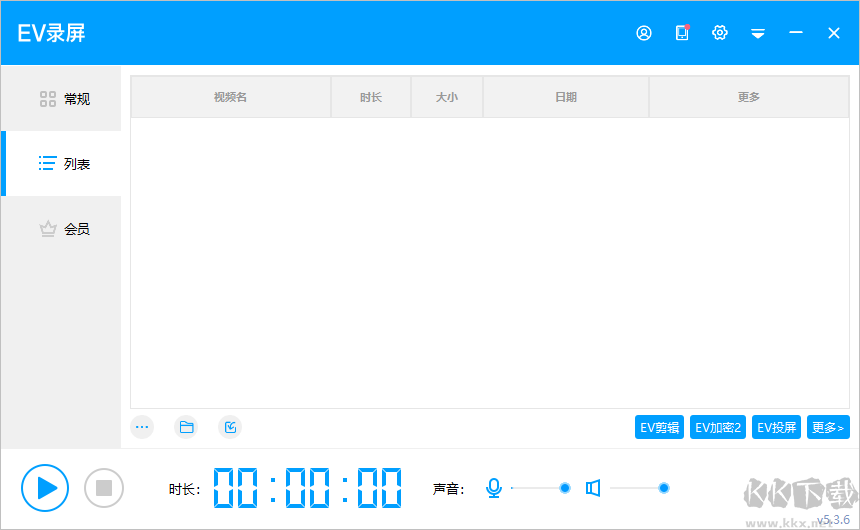
Task: Close the EV录屏 window
Action: point(834,33)
